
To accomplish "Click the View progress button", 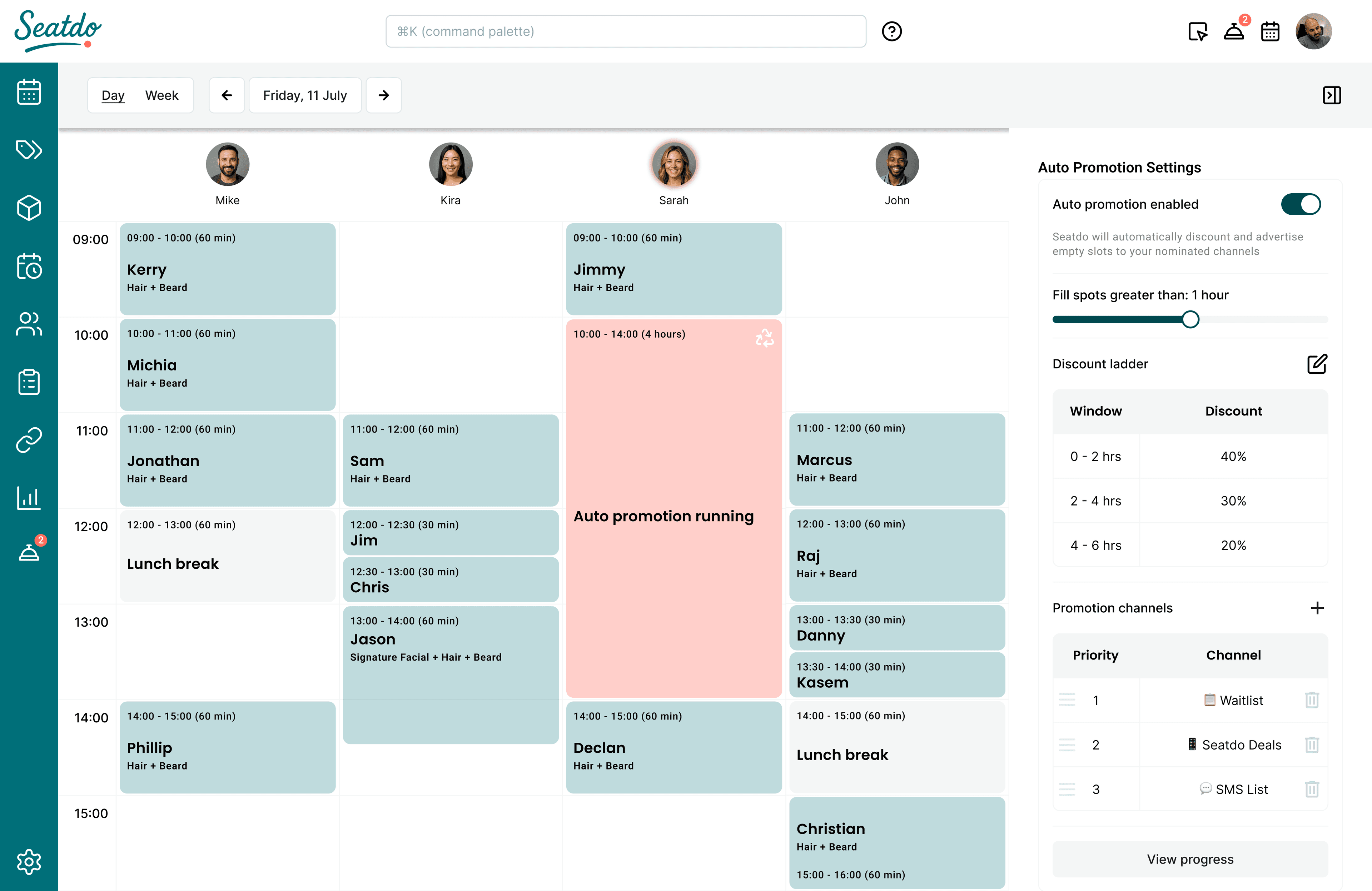I will 1190,859.
